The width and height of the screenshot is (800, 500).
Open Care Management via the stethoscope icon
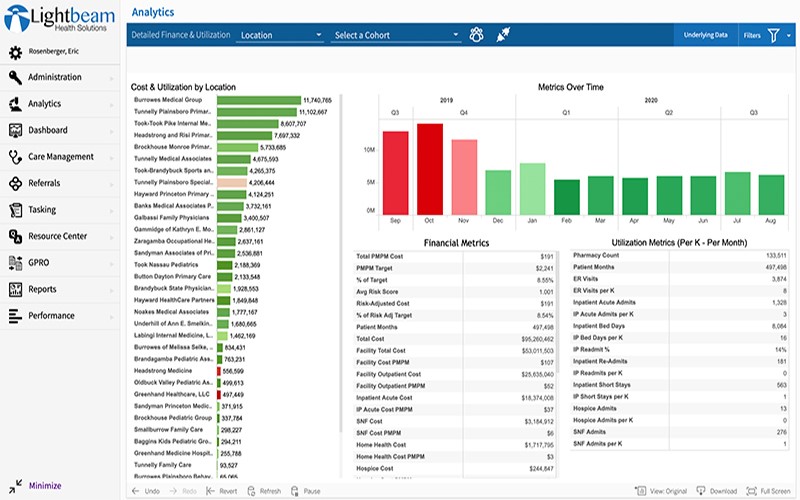[x=15, y=157]
